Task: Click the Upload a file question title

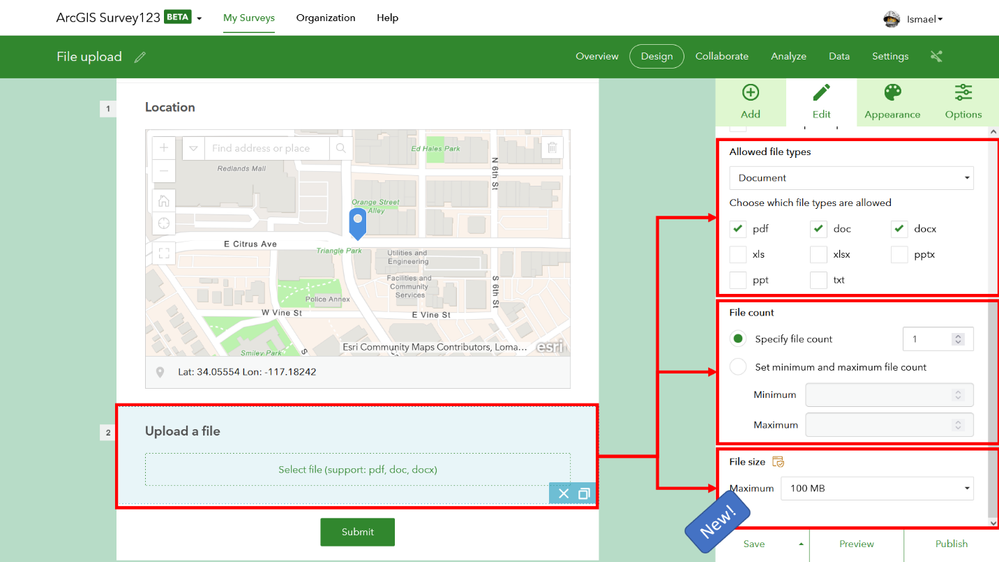Action: click(x=182, y=431)
